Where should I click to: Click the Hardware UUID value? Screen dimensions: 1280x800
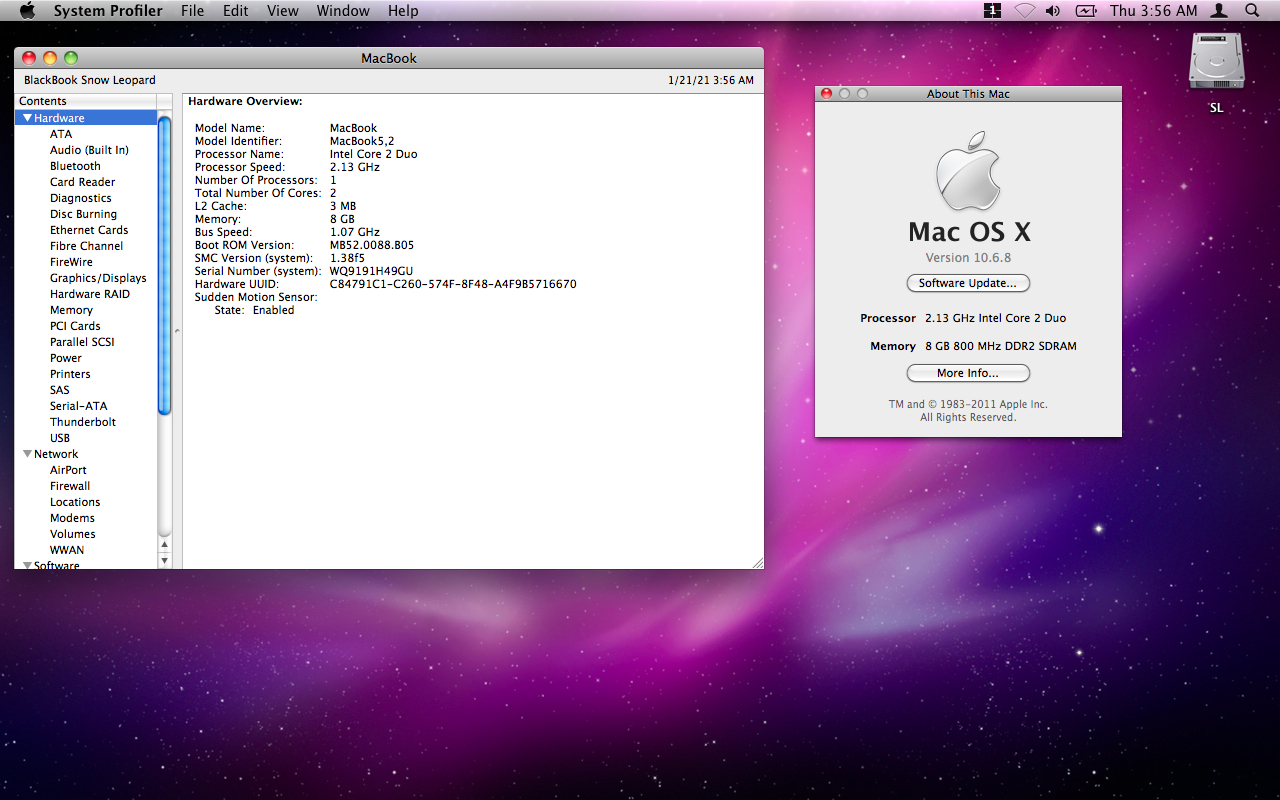(453, 284)
